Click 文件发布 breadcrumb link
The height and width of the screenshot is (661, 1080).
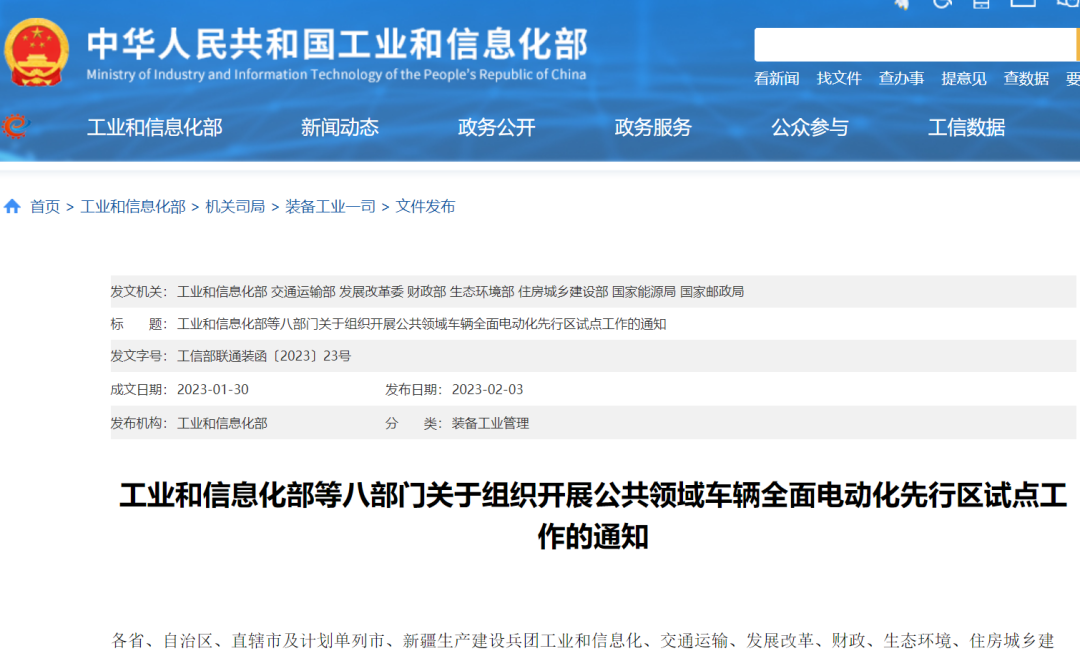[x=425, y=207]
